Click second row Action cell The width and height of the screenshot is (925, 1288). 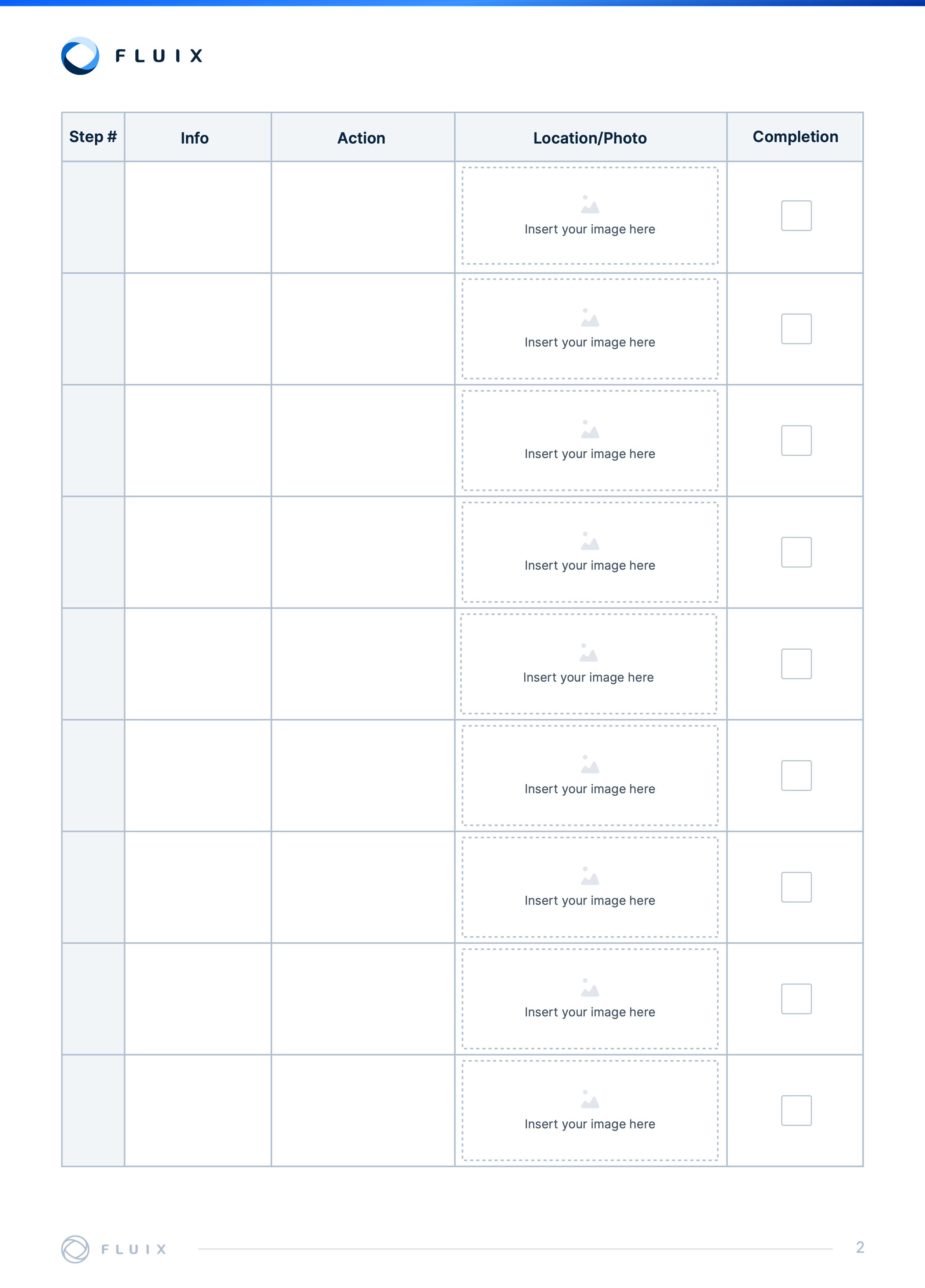[x=362, y=329]
